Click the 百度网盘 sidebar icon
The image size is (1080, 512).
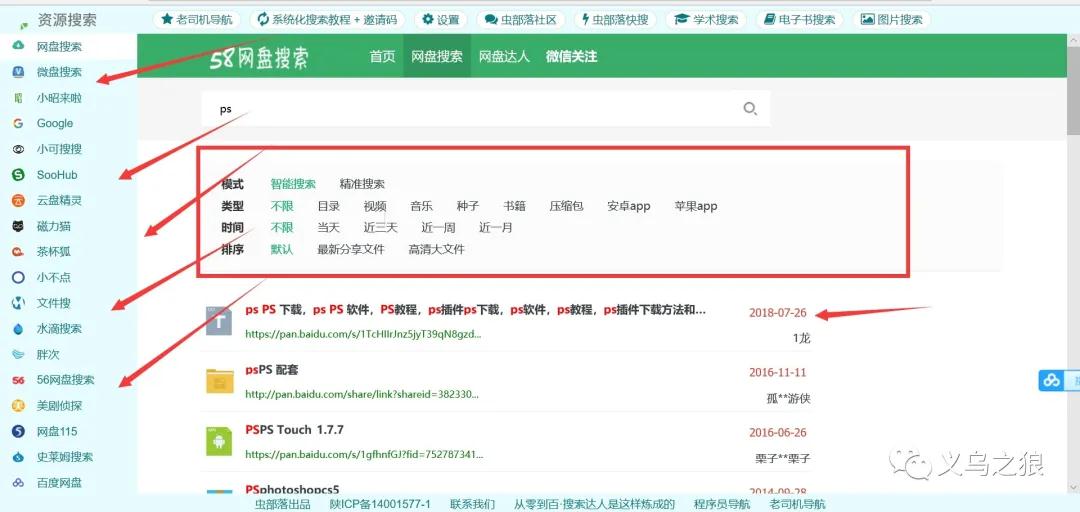tap(18, 483)
